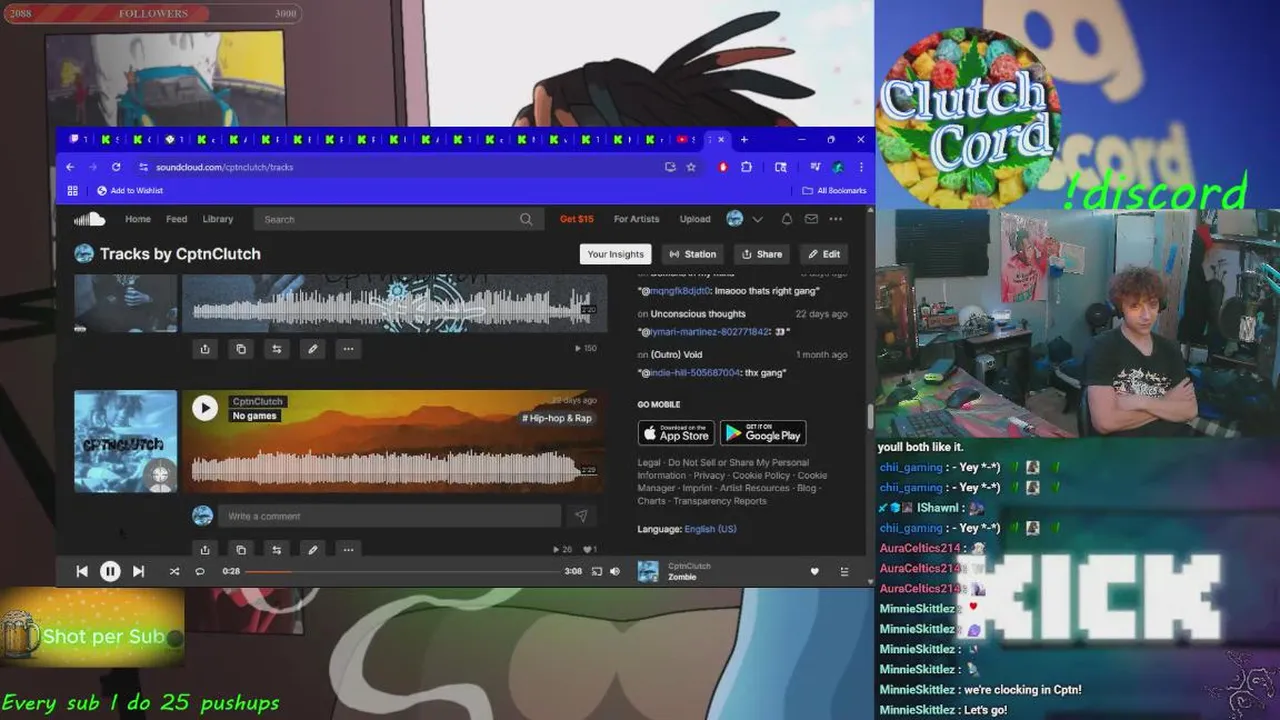The width and height of the screenshot is (1280, 720).
Task: Open a new browser tab with plus
Action: [x=744, y=139]
